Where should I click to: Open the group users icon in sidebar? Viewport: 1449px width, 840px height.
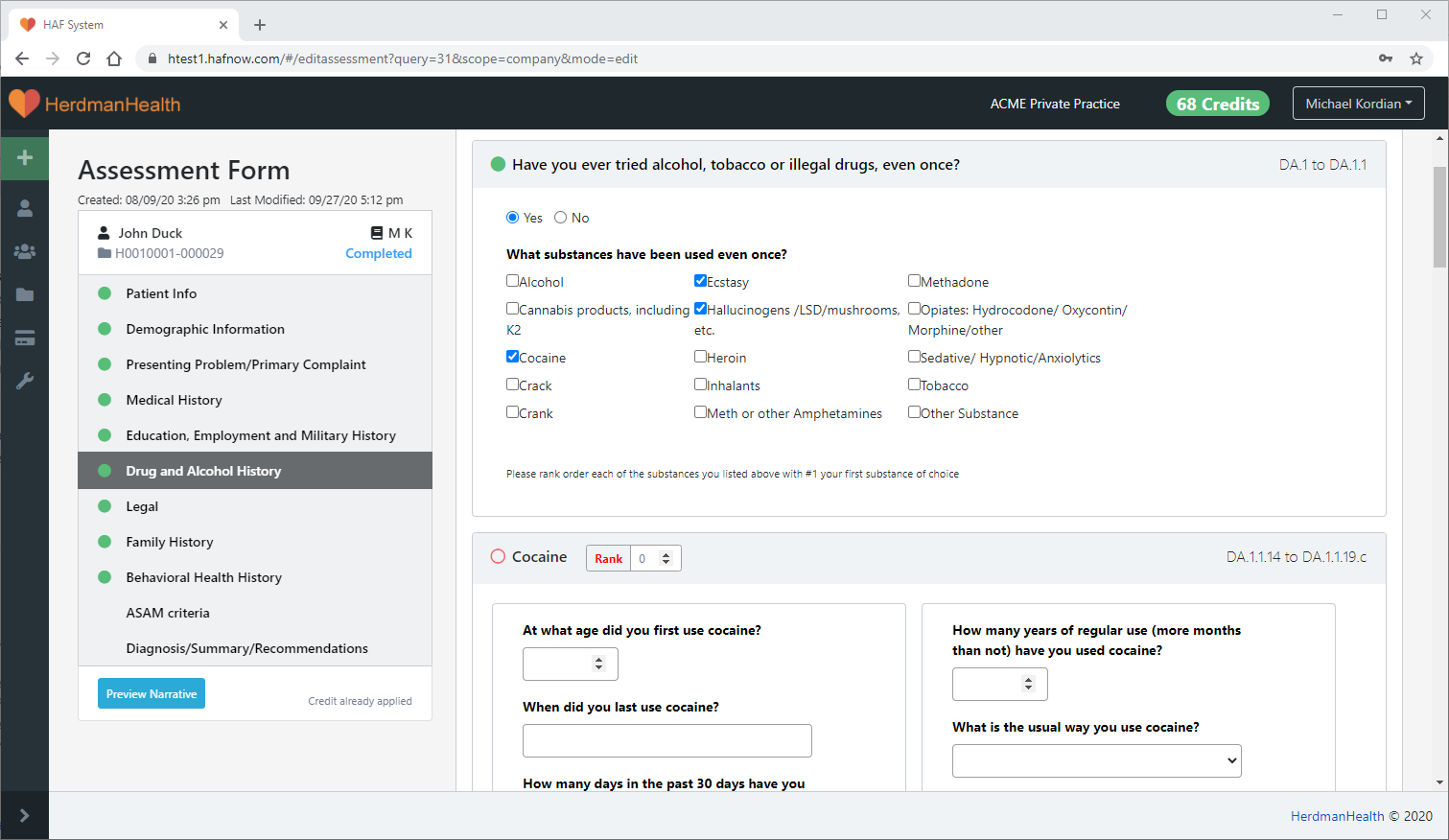(x=25, y=251)
